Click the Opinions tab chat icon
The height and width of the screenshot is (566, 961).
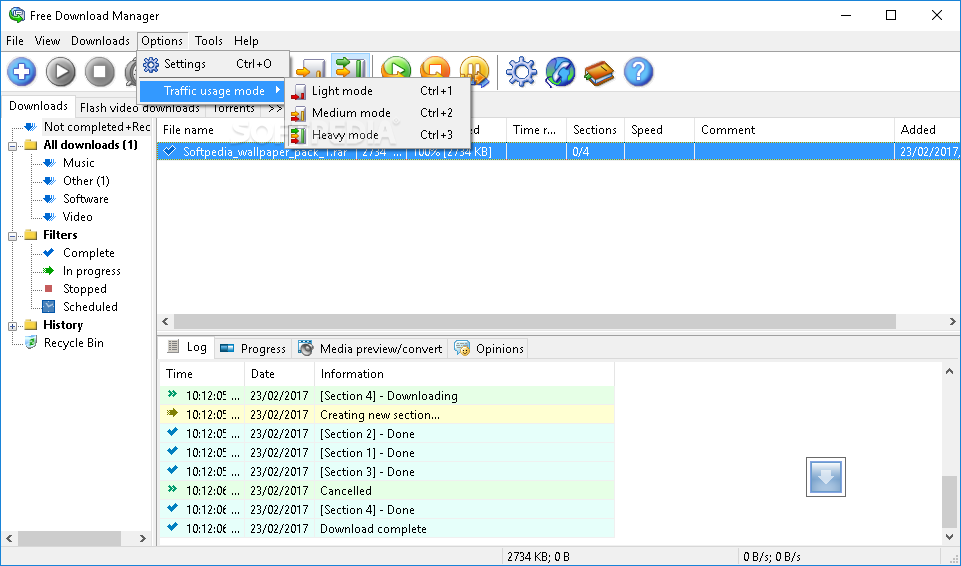pos(462,349)
